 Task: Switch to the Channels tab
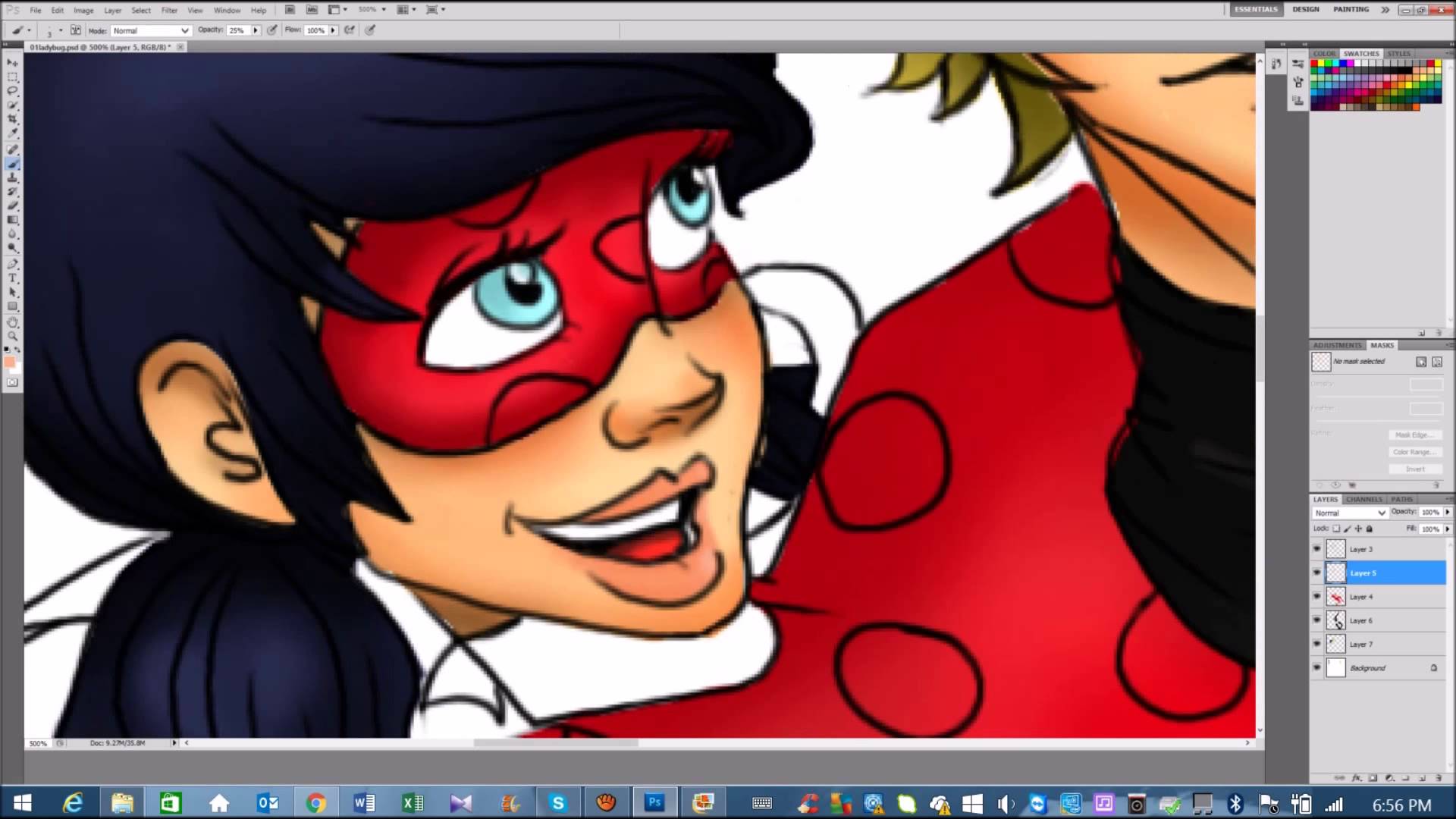(x=1363, y=499)
